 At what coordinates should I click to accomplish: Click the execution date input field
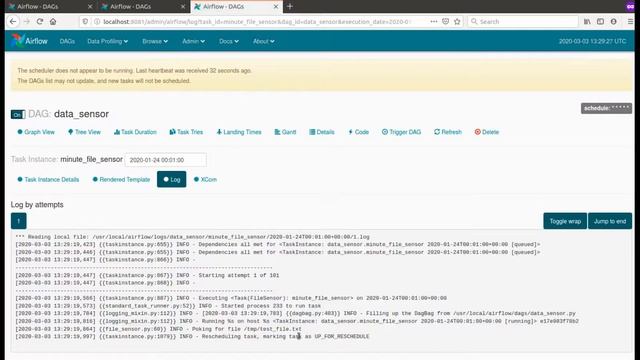[x=165, y=160]
